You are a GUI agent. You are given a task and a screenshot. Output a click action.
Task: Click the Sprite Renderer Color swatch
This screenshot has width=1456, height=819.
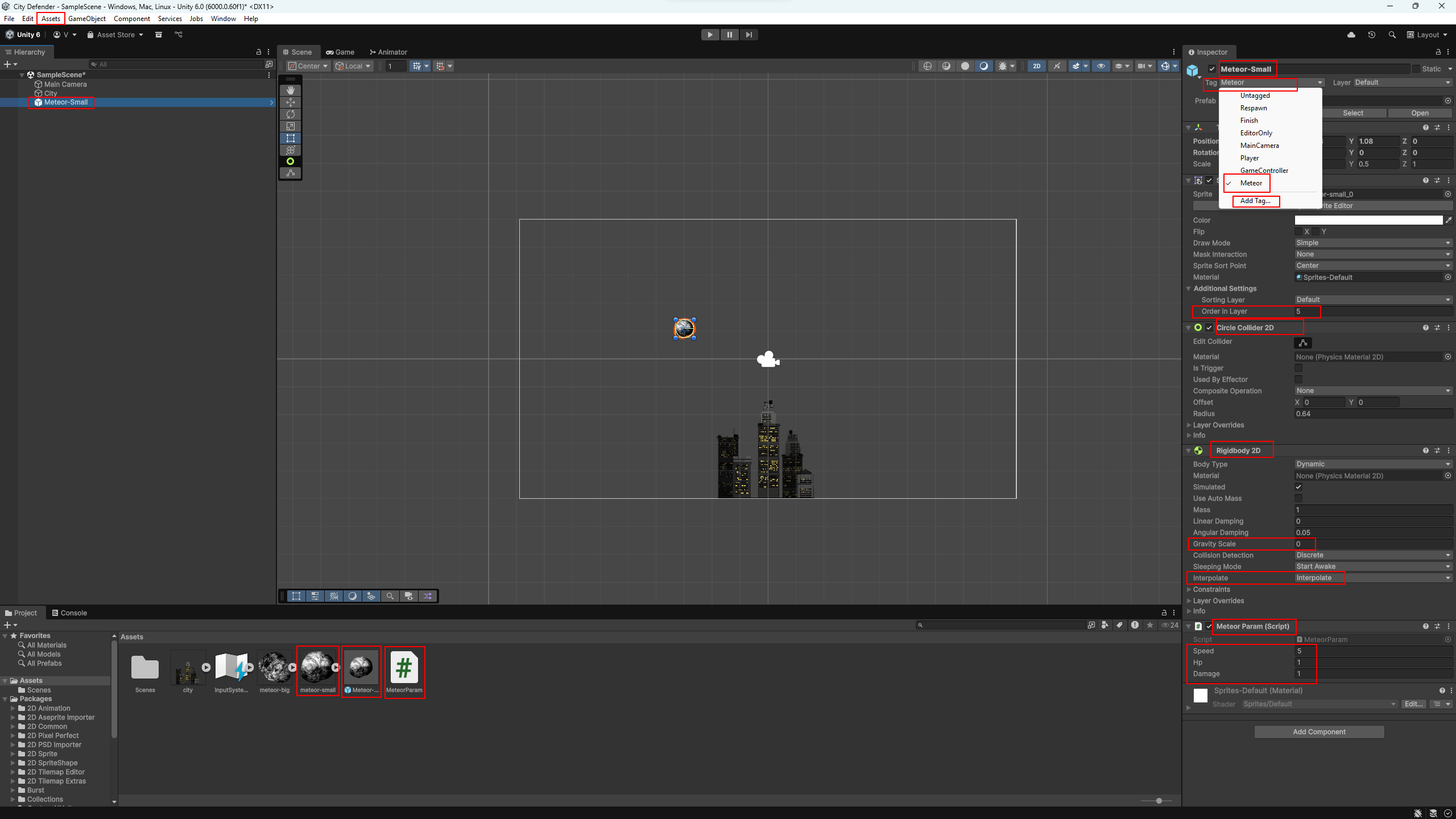point(1368,220)
